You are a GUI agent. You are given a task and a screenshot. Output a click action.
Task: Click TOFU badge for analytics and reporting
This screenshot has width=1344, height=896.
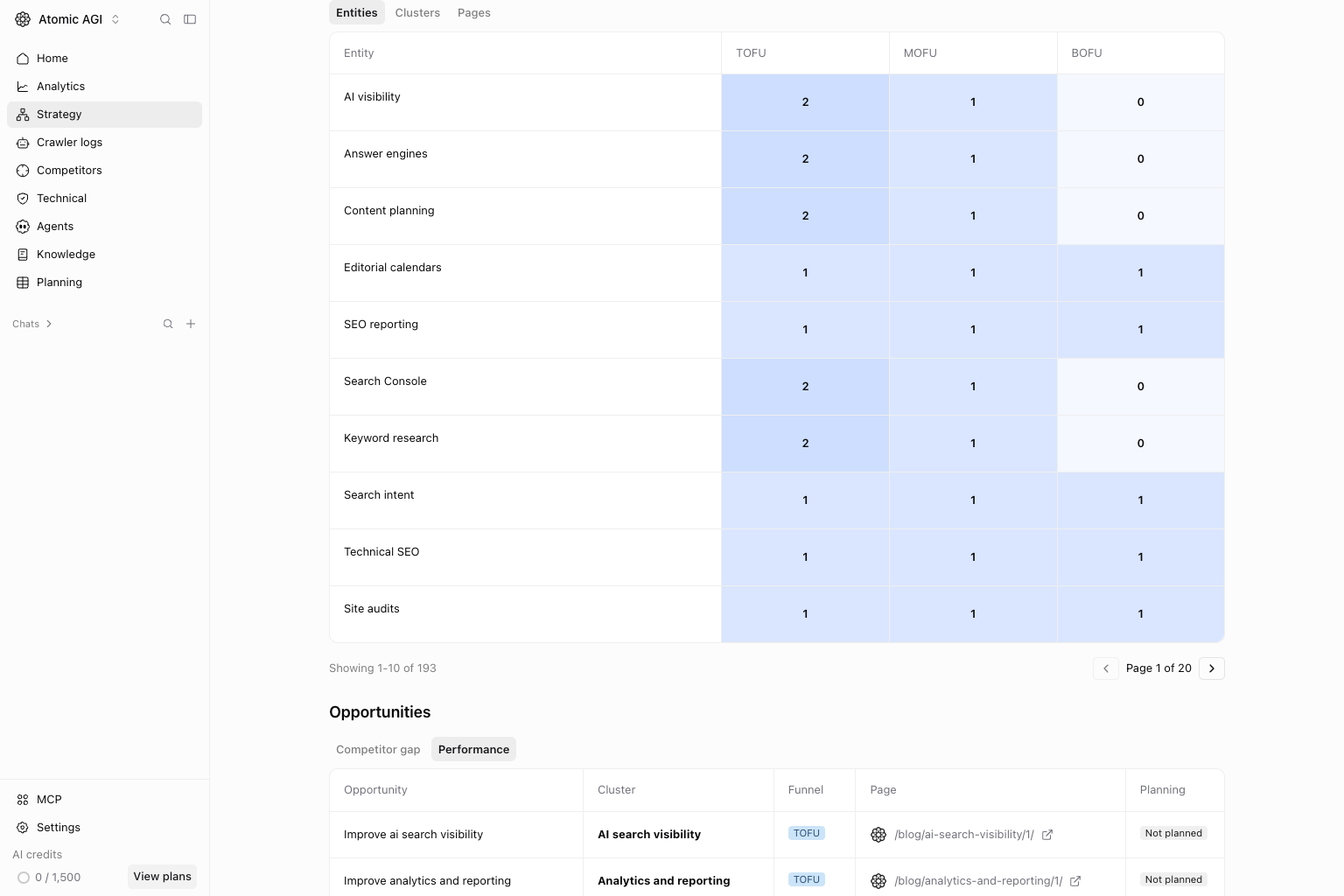[807, 879]
